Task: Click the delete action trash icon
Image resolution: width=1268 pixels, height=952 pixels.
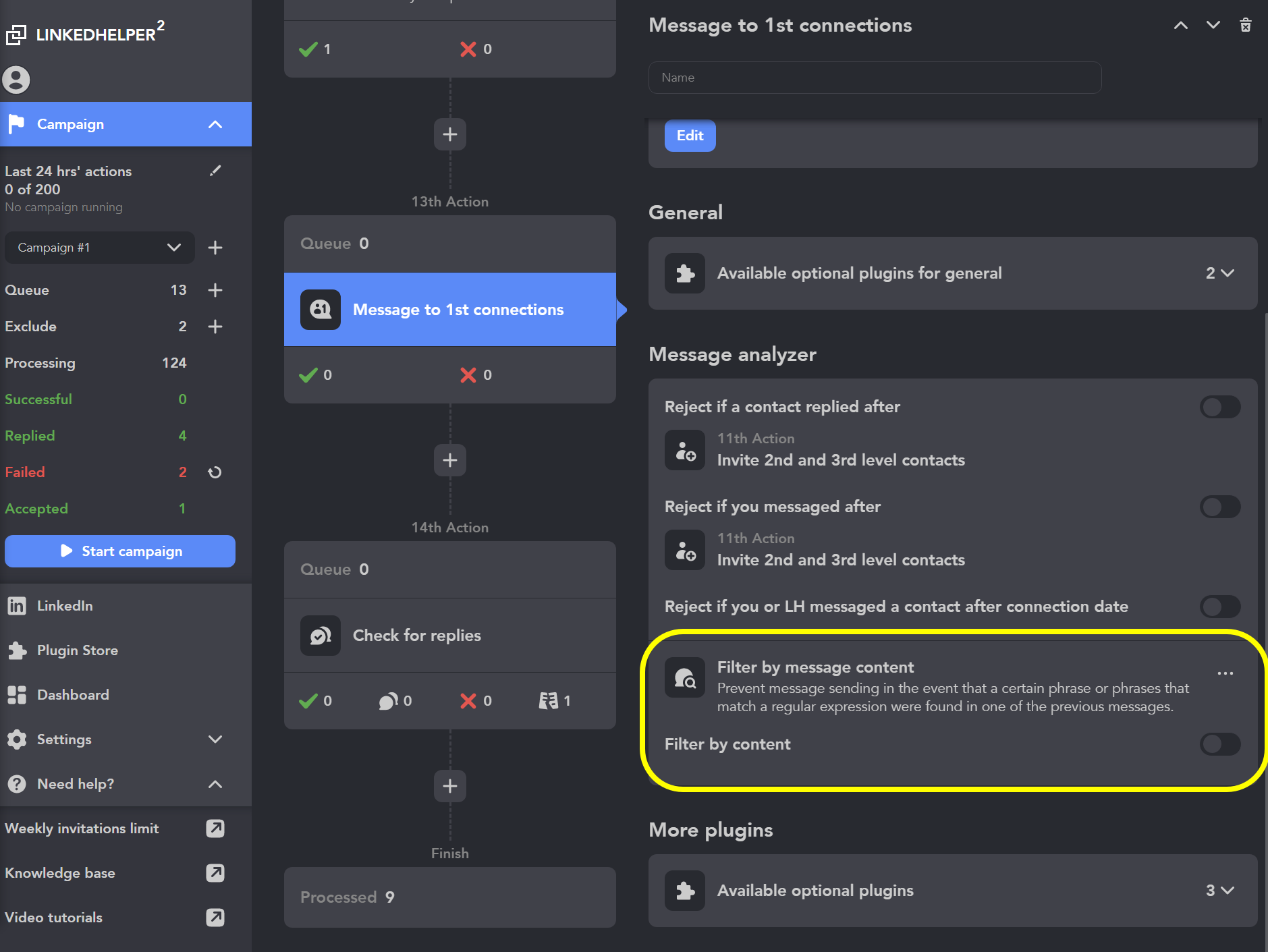Action: tap(1246, 25)
